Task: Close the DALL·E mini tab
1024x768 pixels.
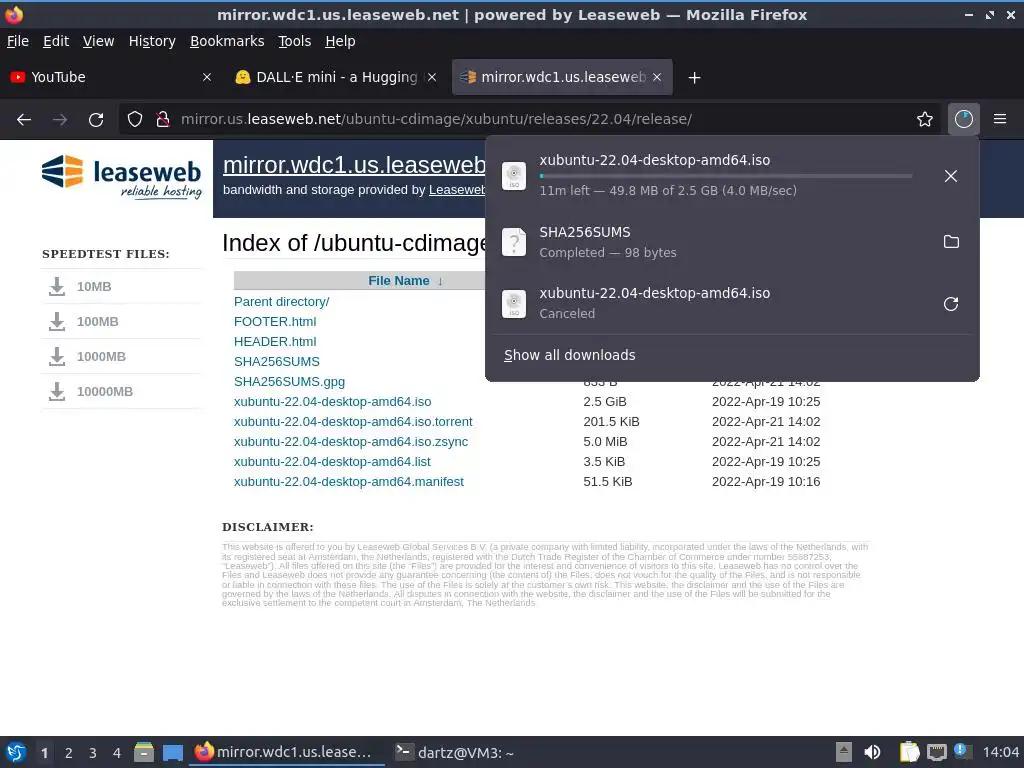Action: point(432,77)
